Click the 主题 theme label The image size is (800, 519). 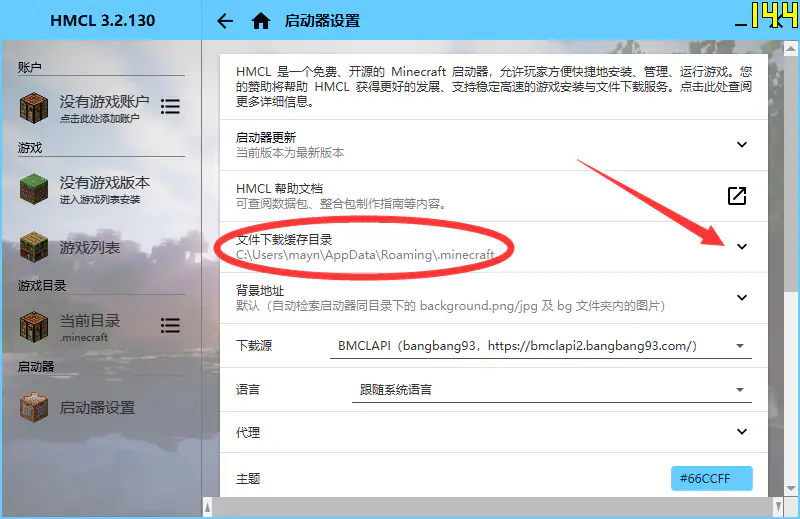tap(248, 479)
